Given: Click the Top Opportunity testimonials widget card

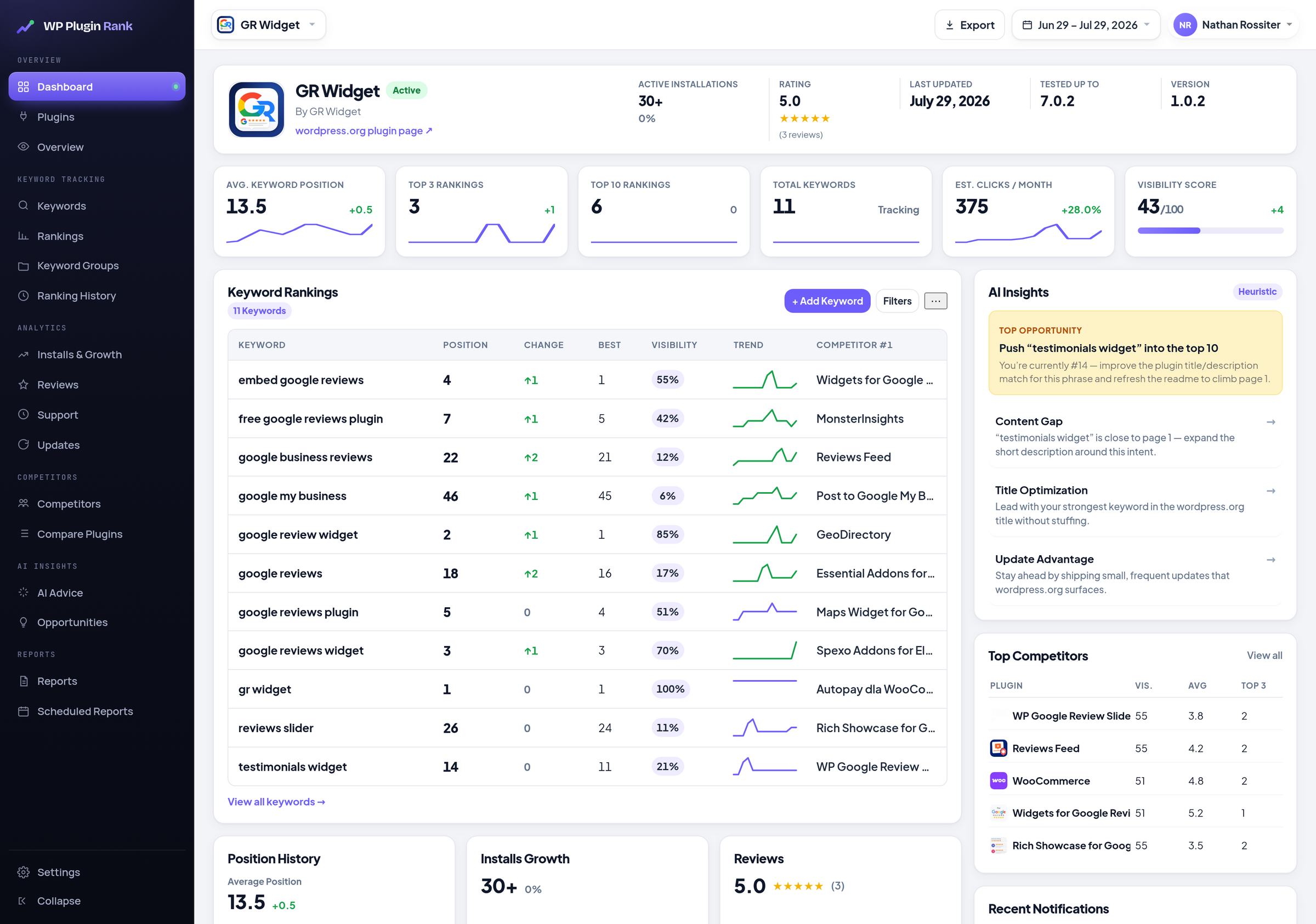Looking at the screenshot, I should [x=1135, y=353].
